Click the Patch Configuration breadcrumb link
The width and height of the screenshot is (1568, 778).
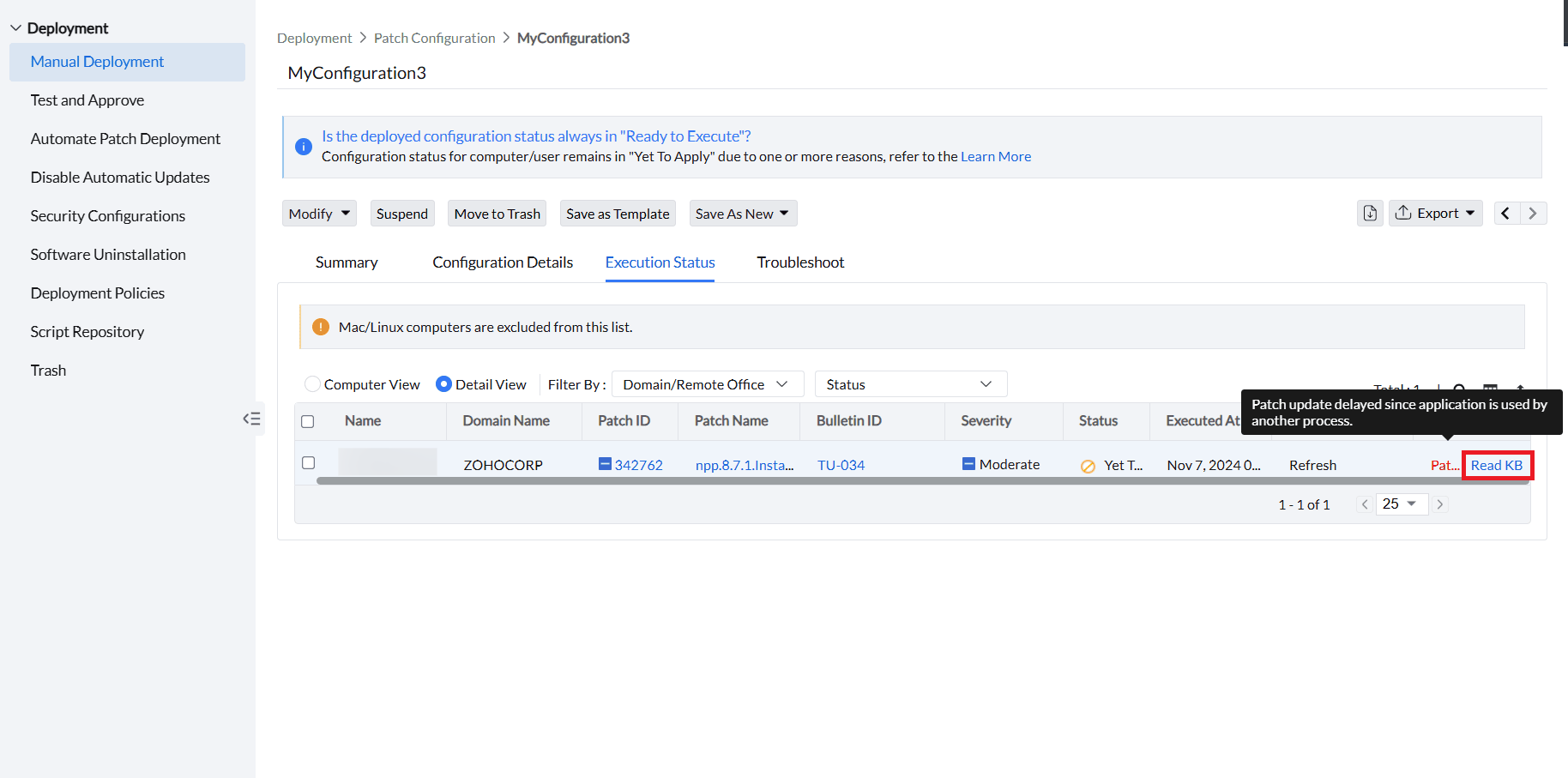click(x=435, y=38)
